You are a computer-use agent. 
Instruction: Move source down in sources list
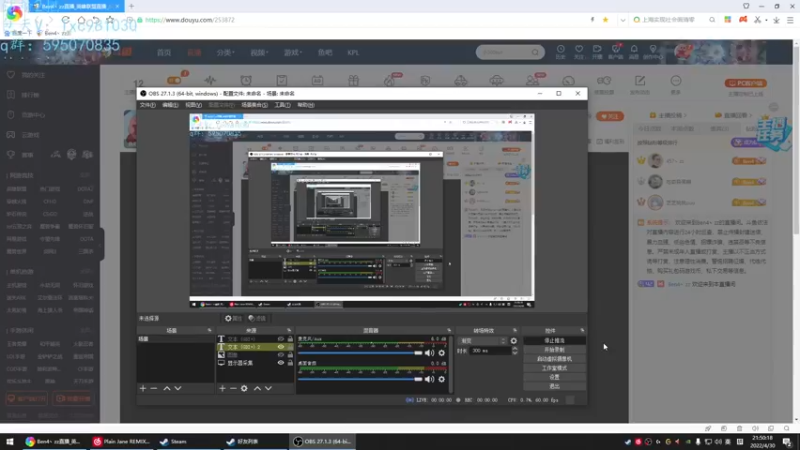pos(268,388)
